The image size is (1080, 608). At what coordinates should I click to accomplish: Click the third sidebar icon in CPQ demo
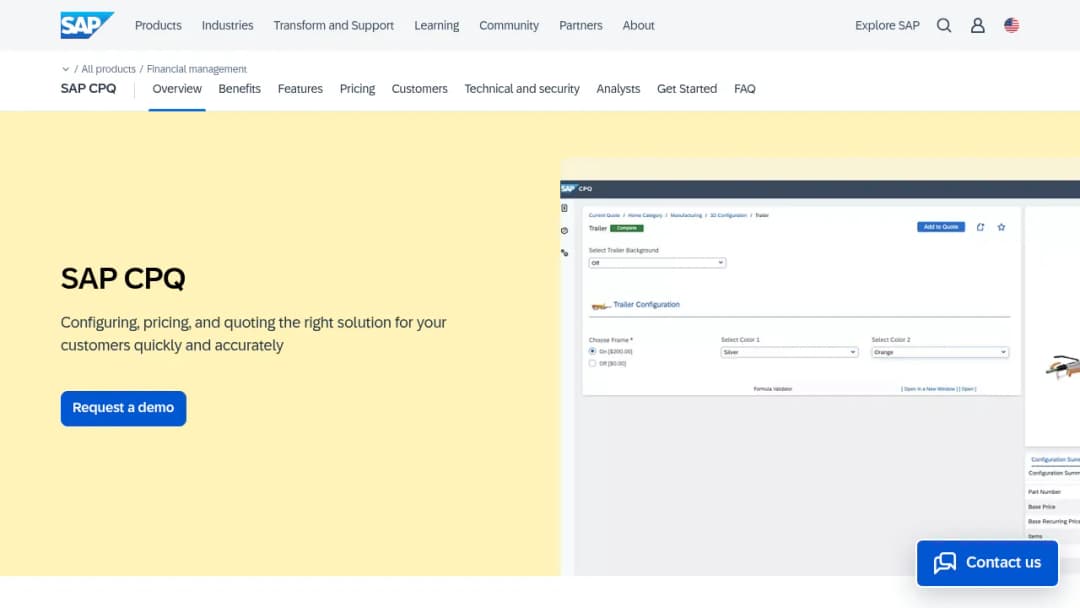565,253
